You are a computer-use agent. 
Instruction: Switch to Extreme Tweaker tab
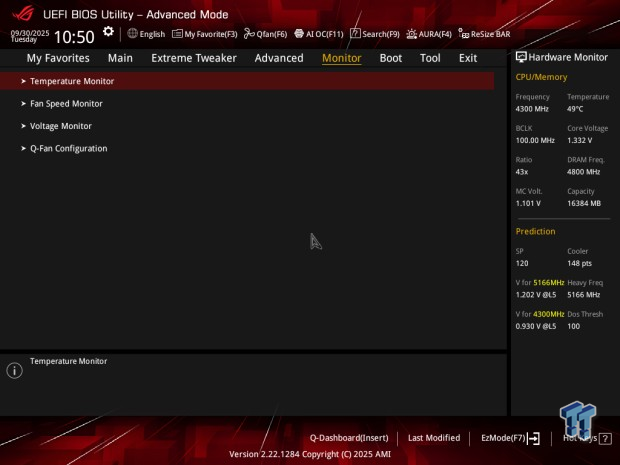click(194, 58)
